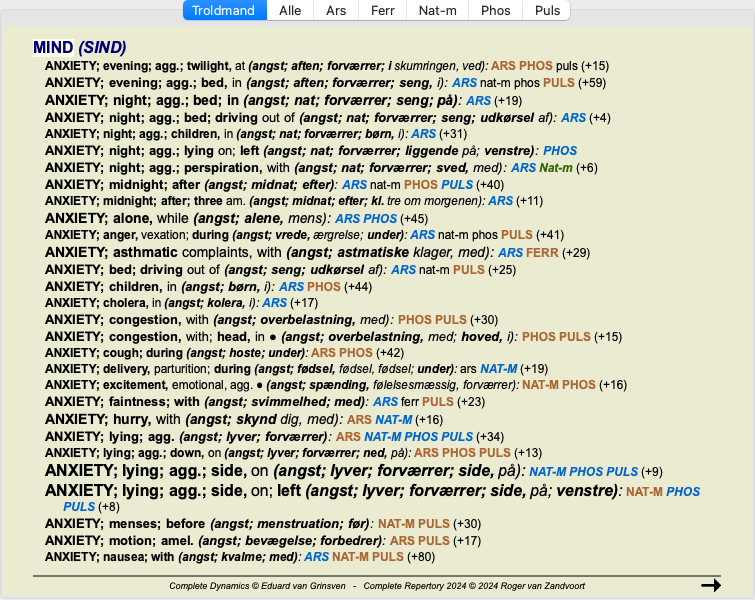Switch to the Alle tab
This screenshot has height=600, width=755.
click(x=290, y=10)
